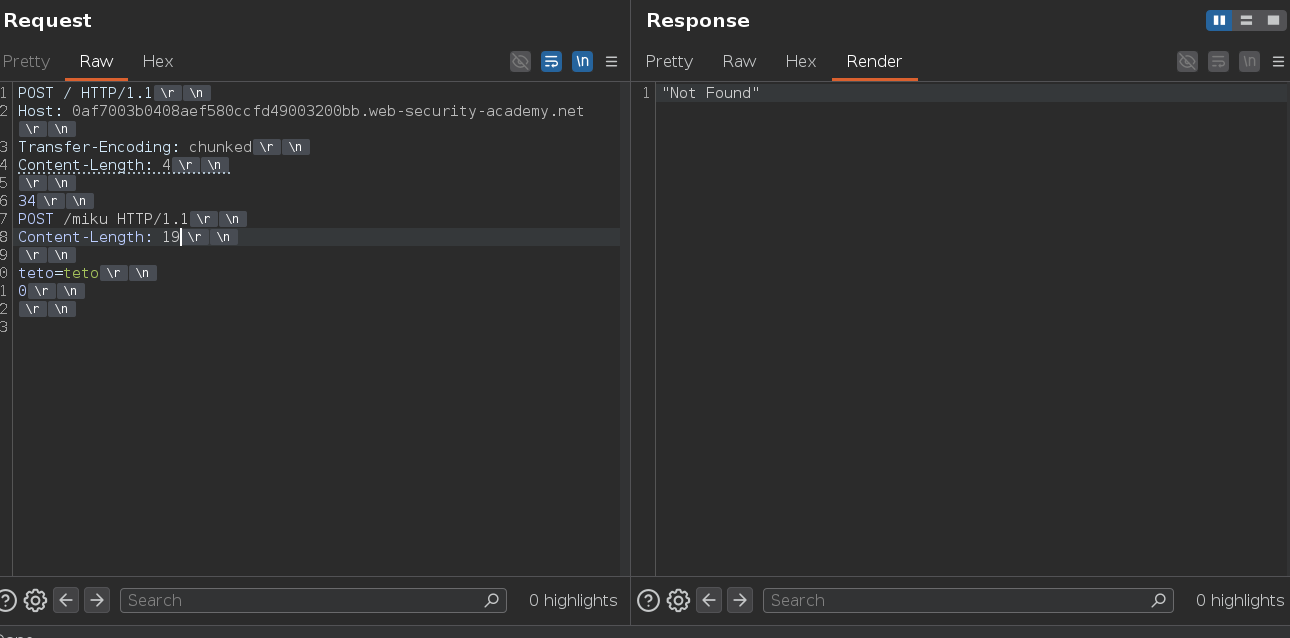Select top-bottom split layout
1290x638 pixels.
tap(1246, 20)
